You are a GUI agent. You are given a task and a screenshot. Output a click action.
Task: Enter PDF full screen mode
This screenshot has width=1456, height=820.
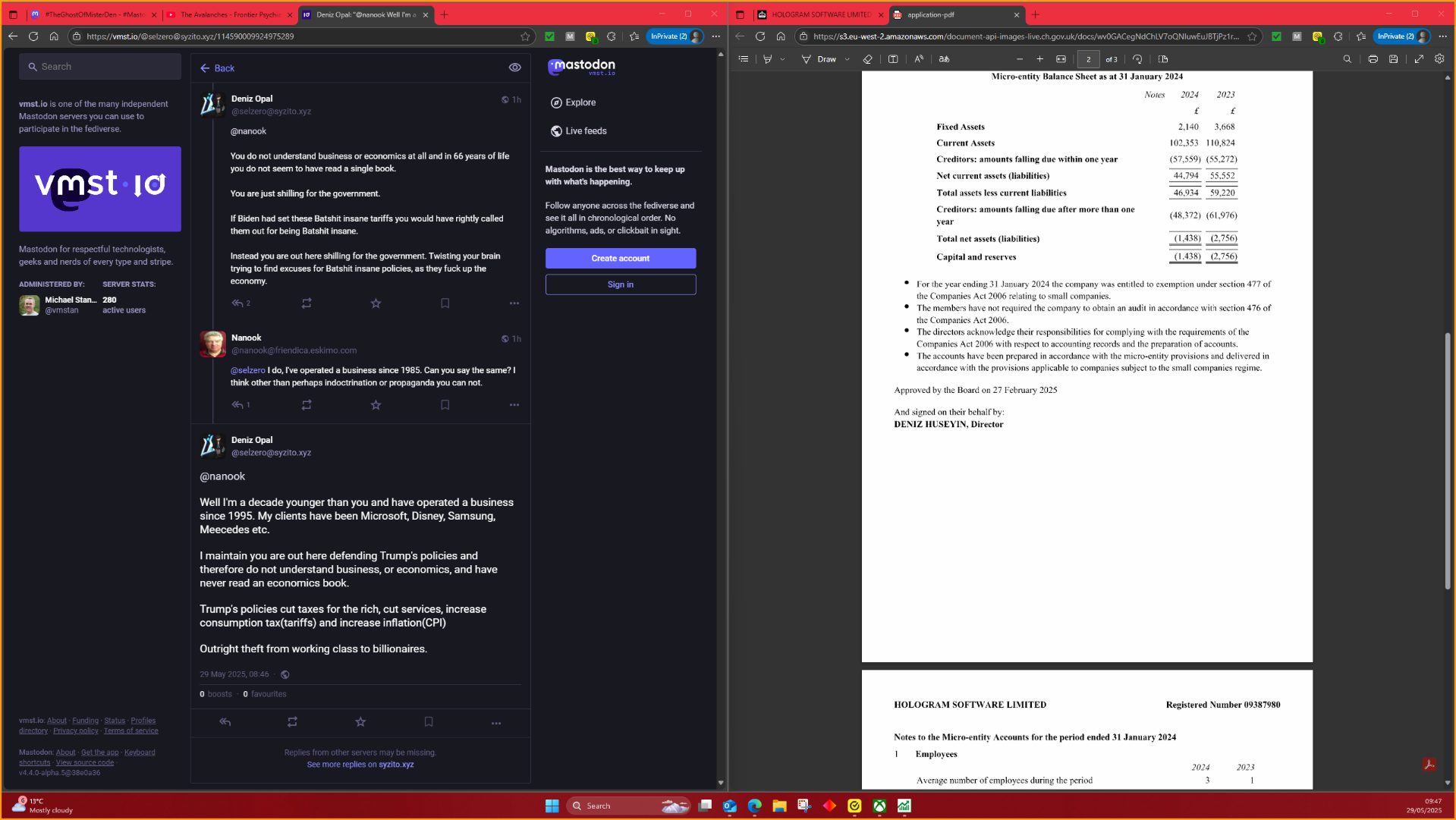coord(1419,59)
